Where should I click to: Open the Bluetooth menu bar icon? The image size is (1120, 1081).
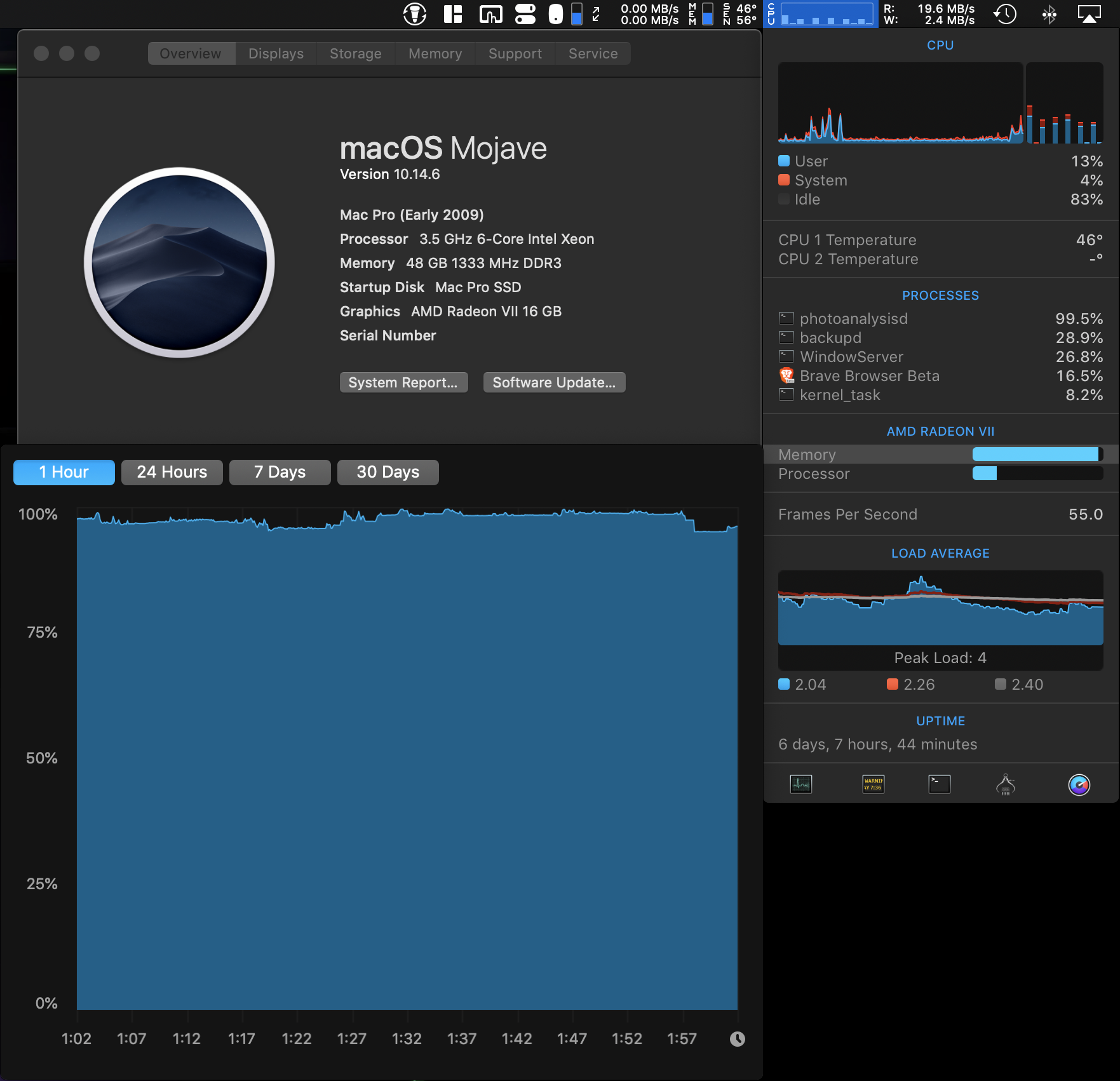click(x=1049, y=14)
